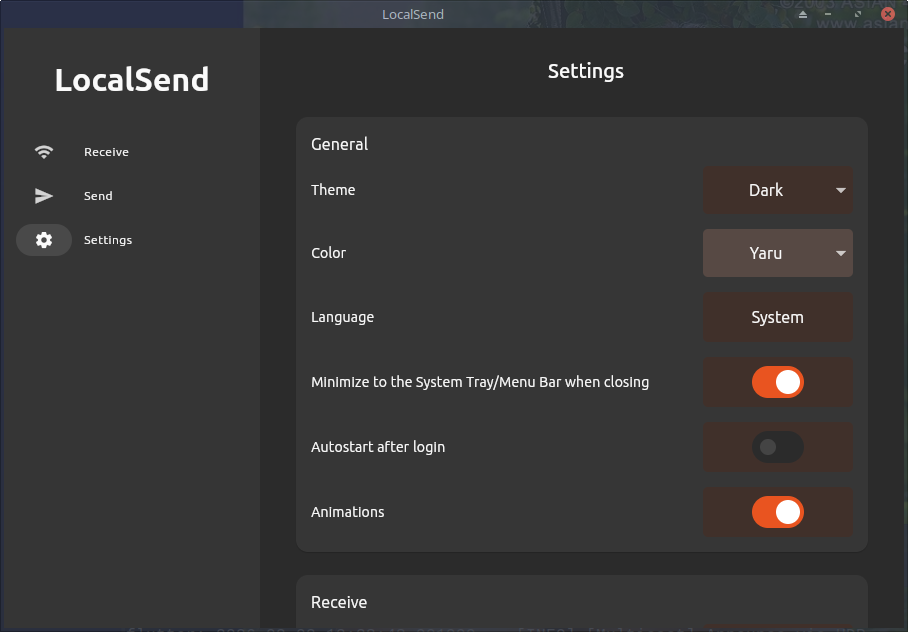908x632 pixels.
Task: Click the gear icon in sidebar
Action: pos(44,240)
